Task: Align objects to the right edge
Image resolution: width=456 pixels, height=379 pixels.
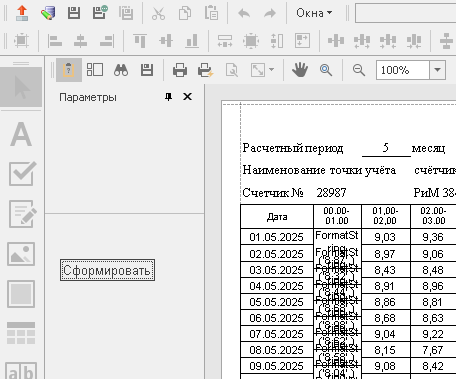Action: tap(107, 41)
